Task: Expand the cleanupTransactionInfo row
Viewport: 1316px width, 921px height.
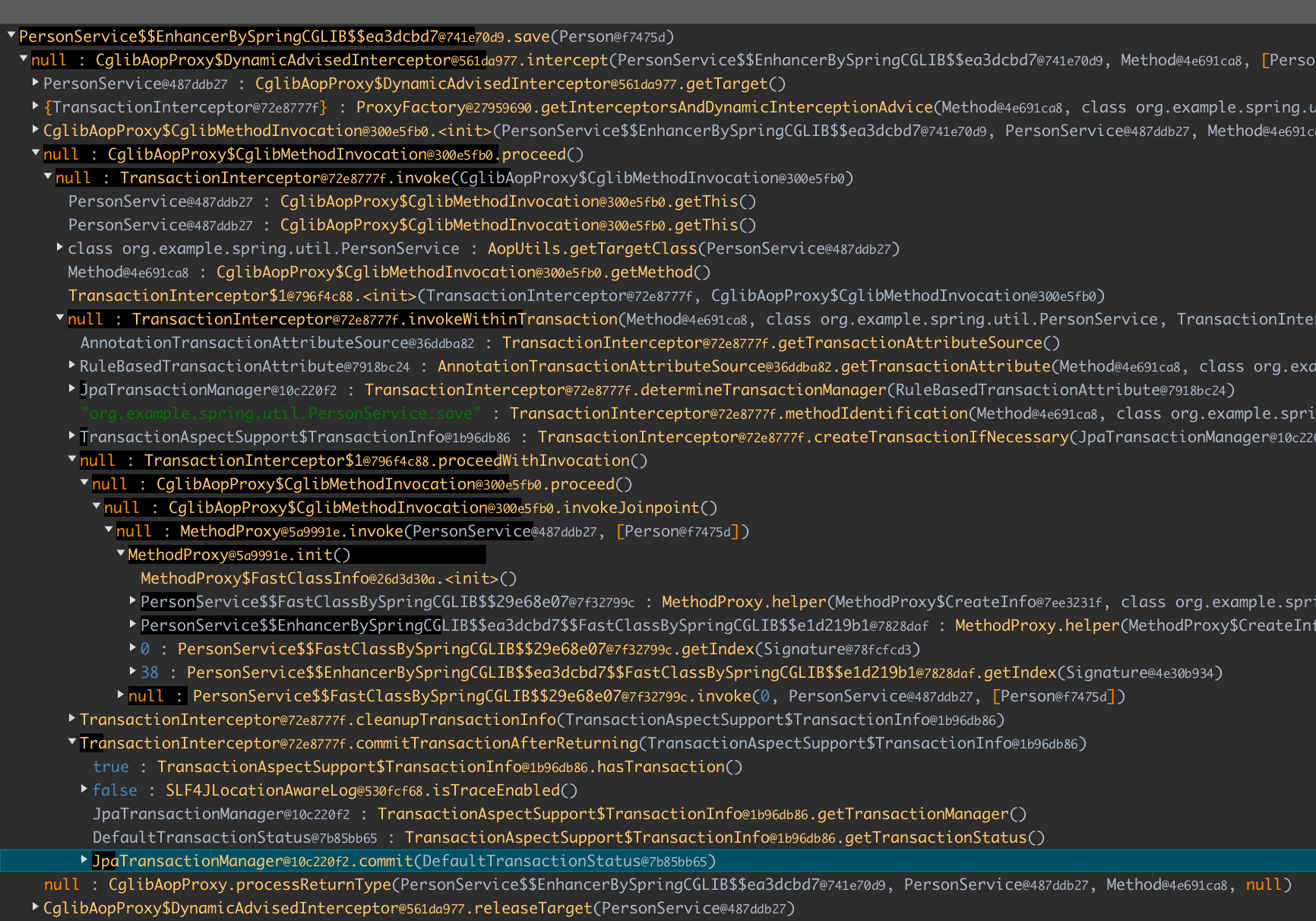Action: [x=72, y=717]
